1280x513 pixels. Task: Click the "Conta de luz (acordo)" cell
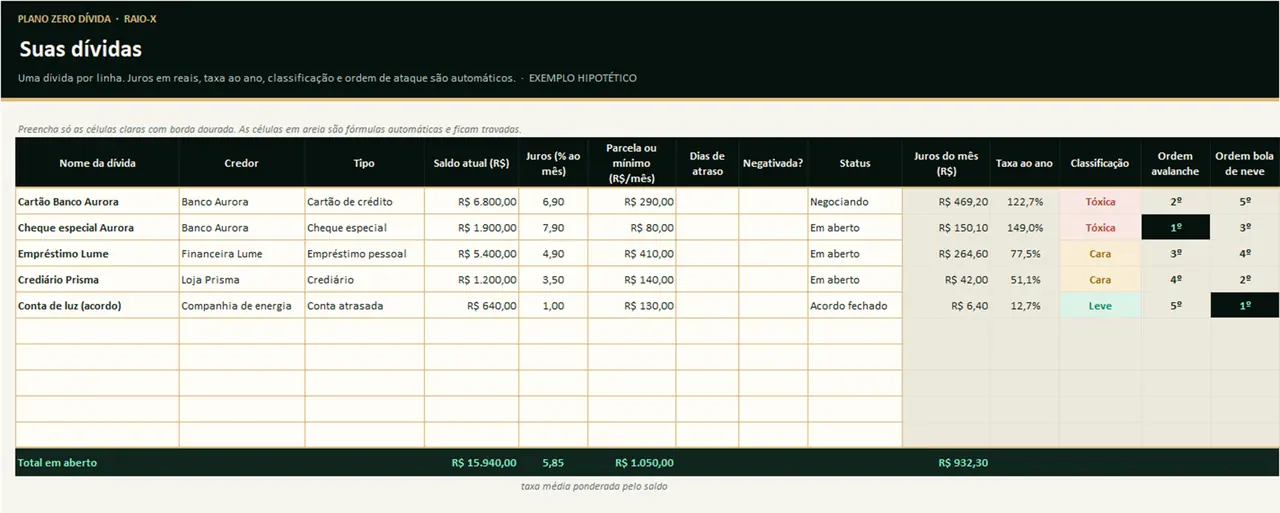point(97,305)
